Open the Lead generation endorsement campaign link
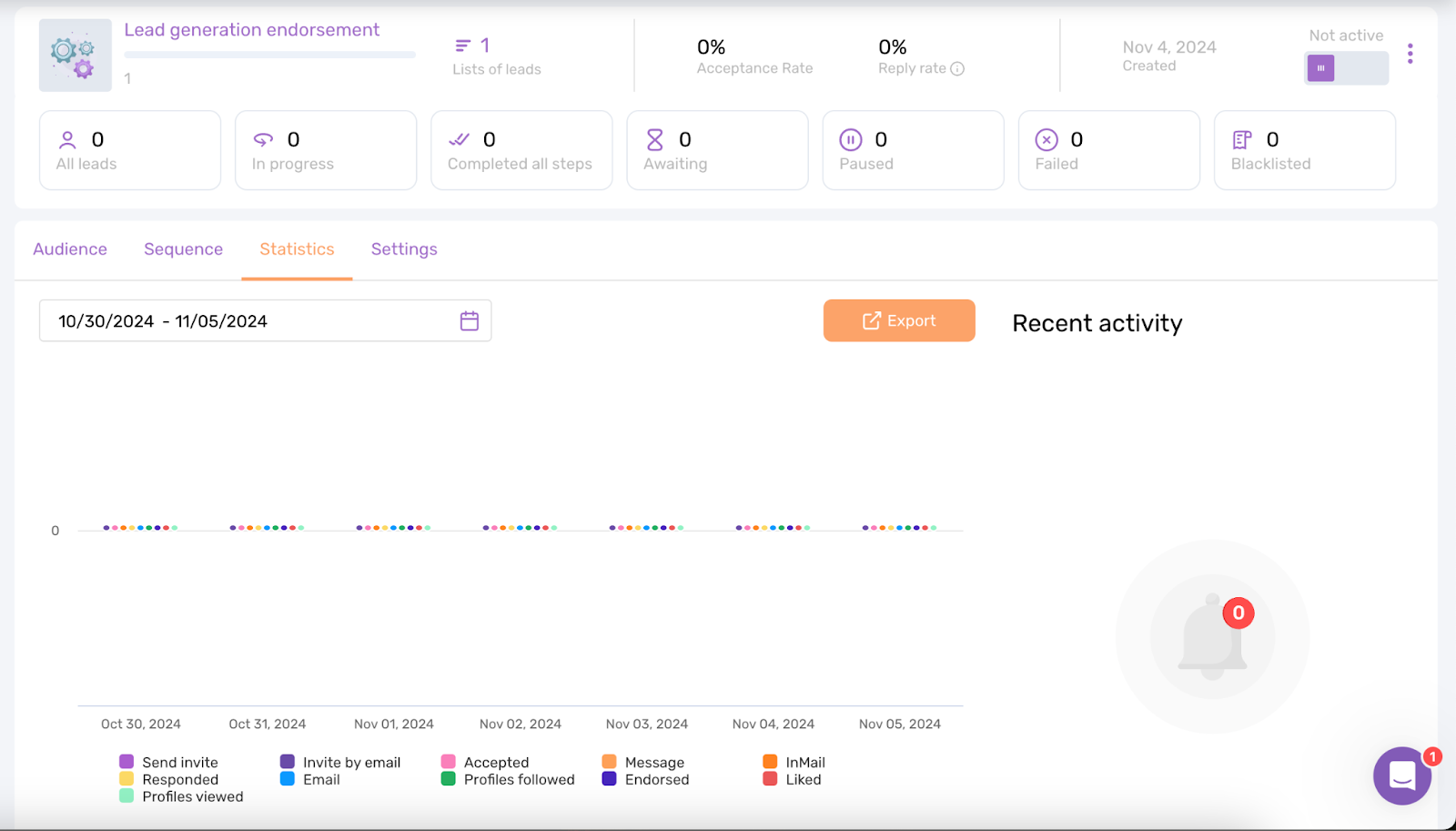Image resolution: width=1456 pixels, height=831 pixels. pos(252,29)
